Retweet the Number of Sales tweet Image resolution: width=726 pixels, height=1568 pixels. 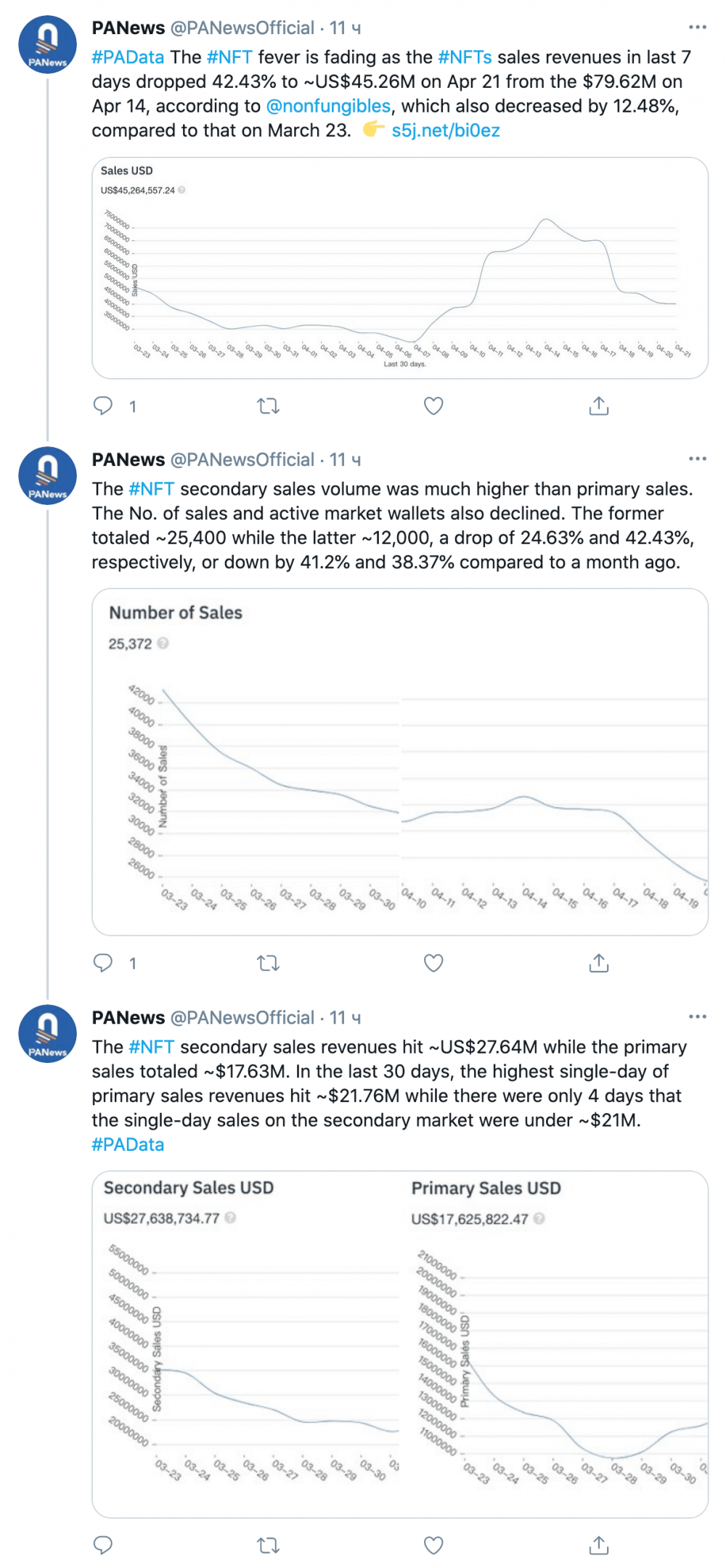(269, 963)
